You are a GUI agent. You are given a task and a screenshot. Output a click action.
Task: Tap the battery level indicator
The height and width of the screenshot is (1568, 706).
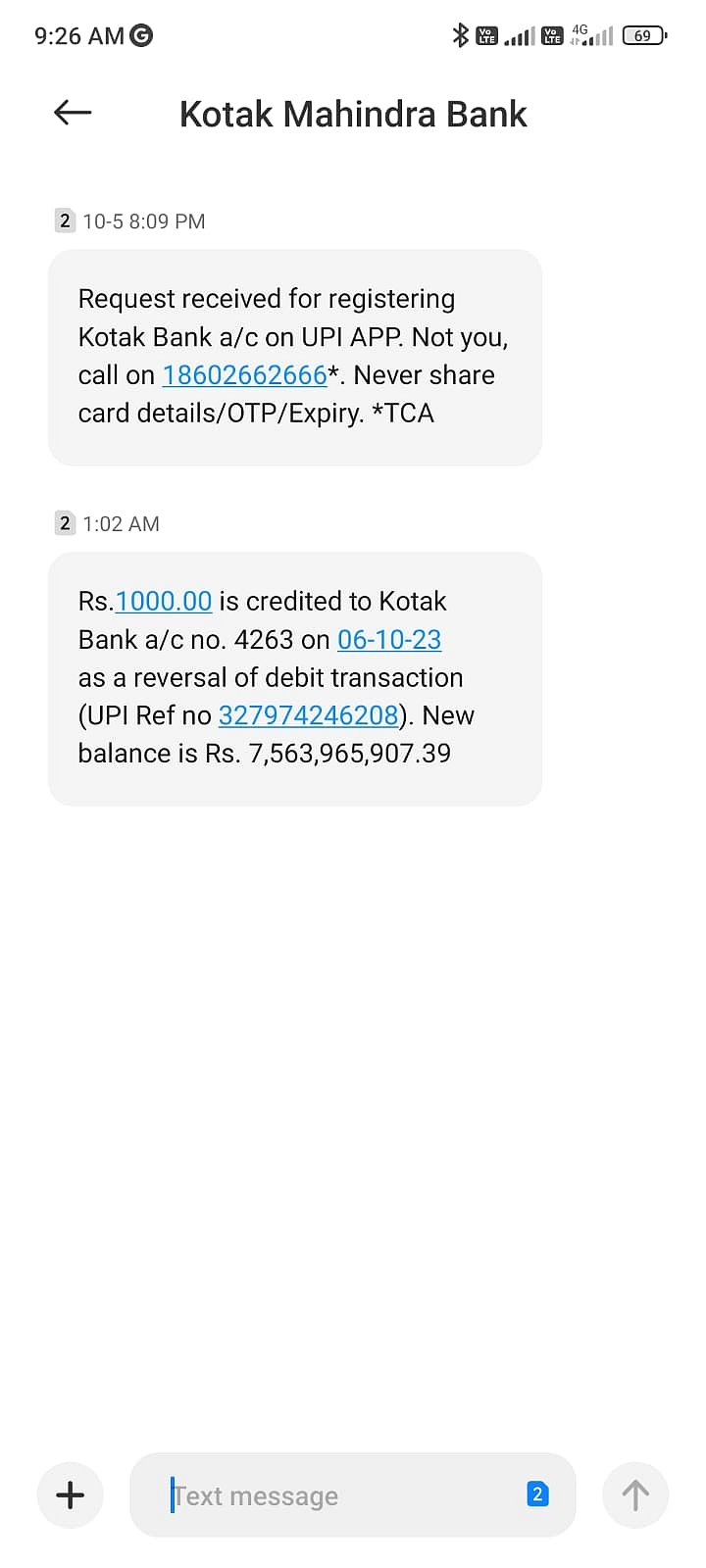(x=644, y=36)
